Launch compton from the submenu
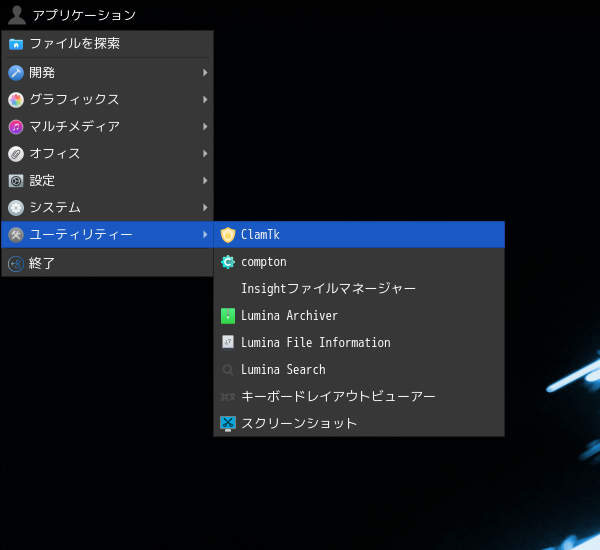The width and height of the screenshot is (600, 550). click(359, 262)
